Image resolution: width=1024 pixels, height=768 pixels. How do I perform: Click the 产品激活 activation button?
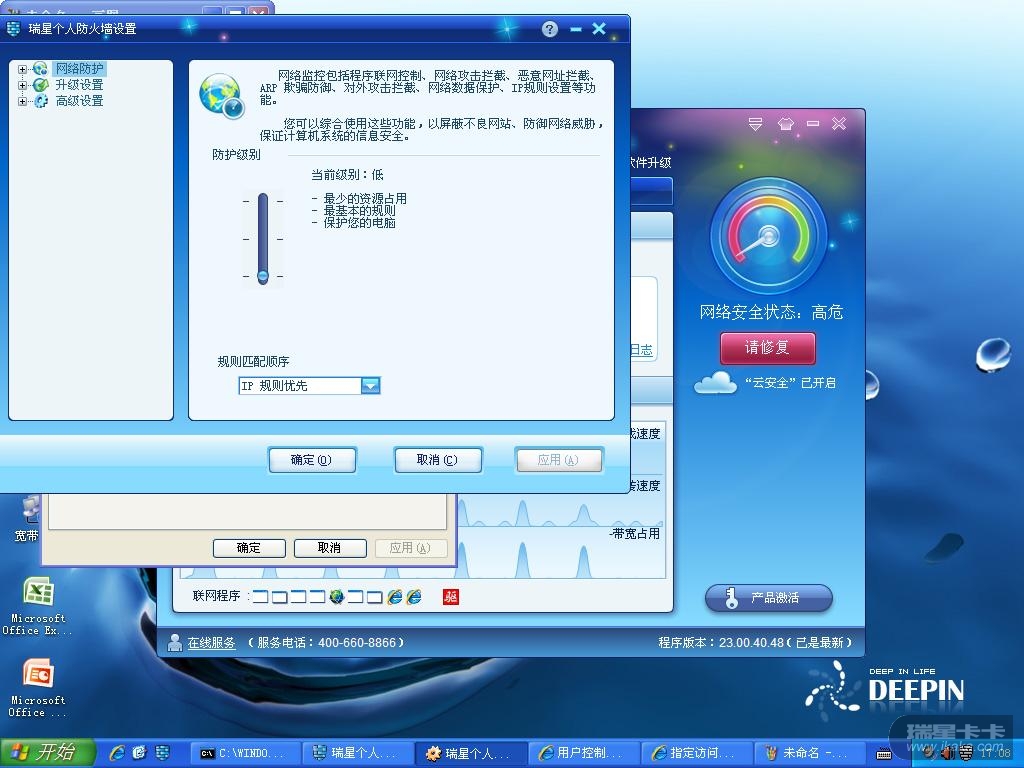(x=769, y=598)
